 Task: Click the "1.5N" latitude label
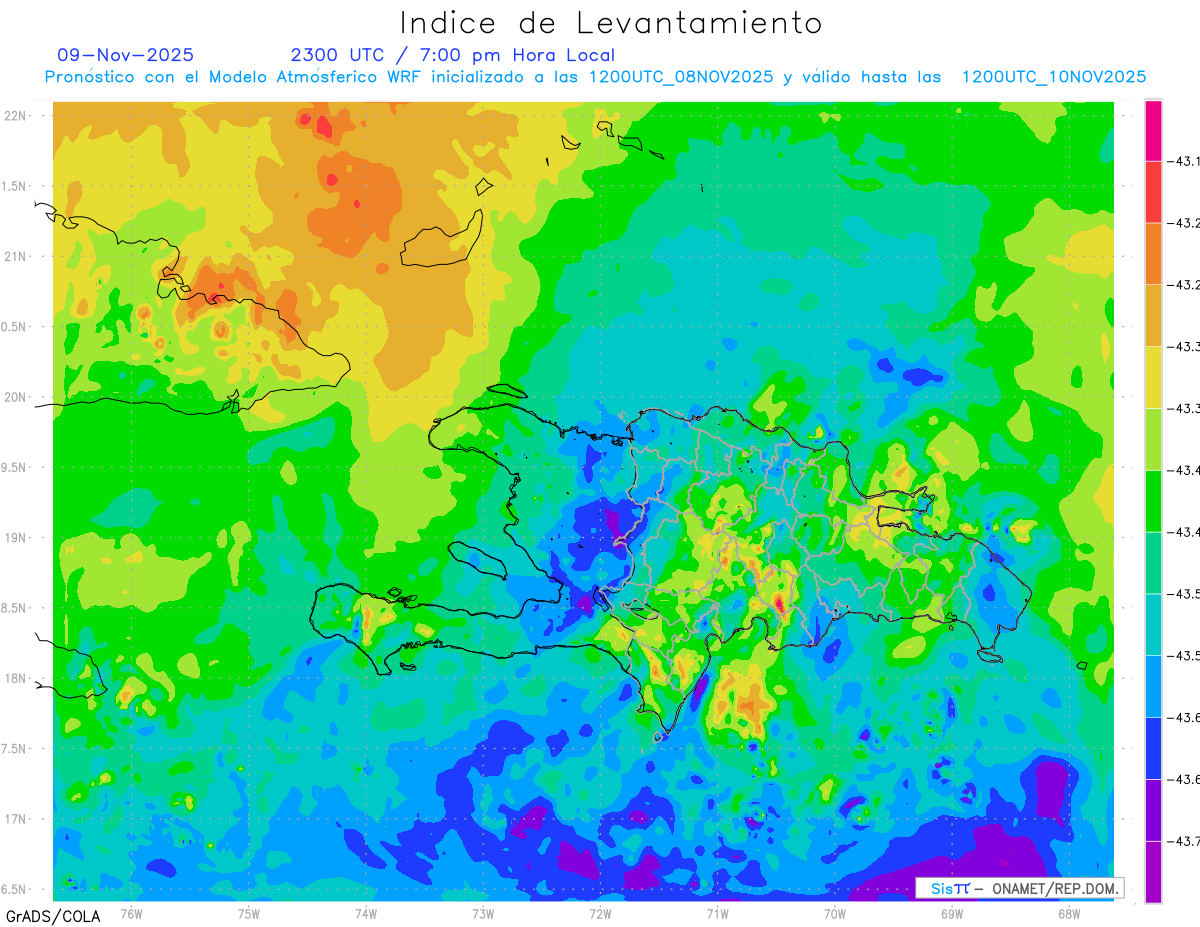15,186
